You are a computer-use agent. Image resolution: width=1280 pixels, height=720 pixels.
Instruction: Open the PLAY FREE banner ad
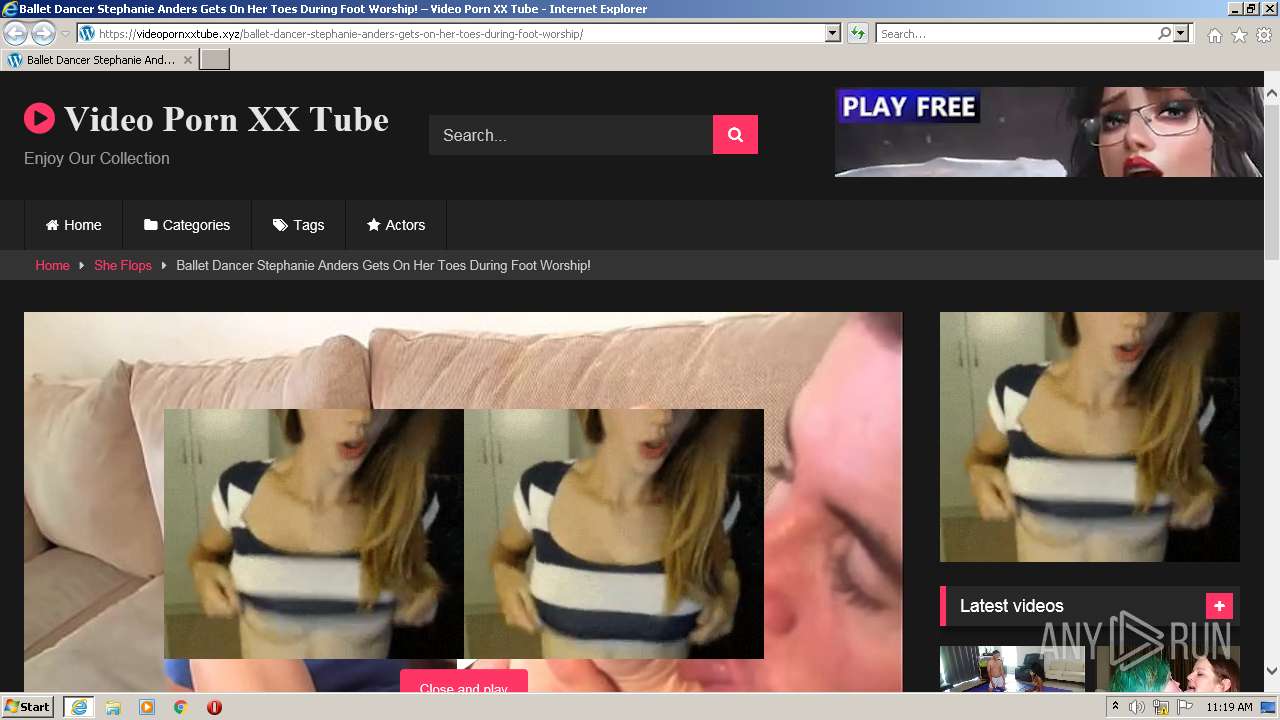(1049, 132)
